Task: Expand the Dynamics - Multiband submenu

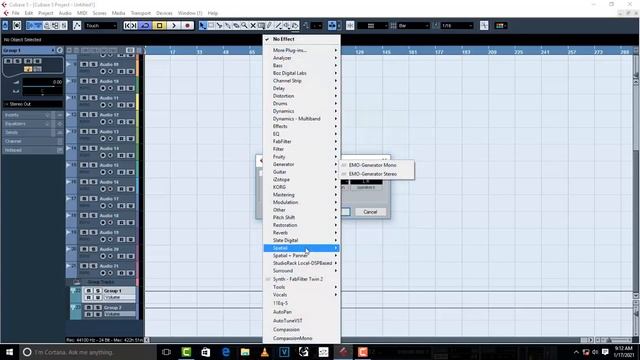Action: pyautogui.click(x=302, y=119)
